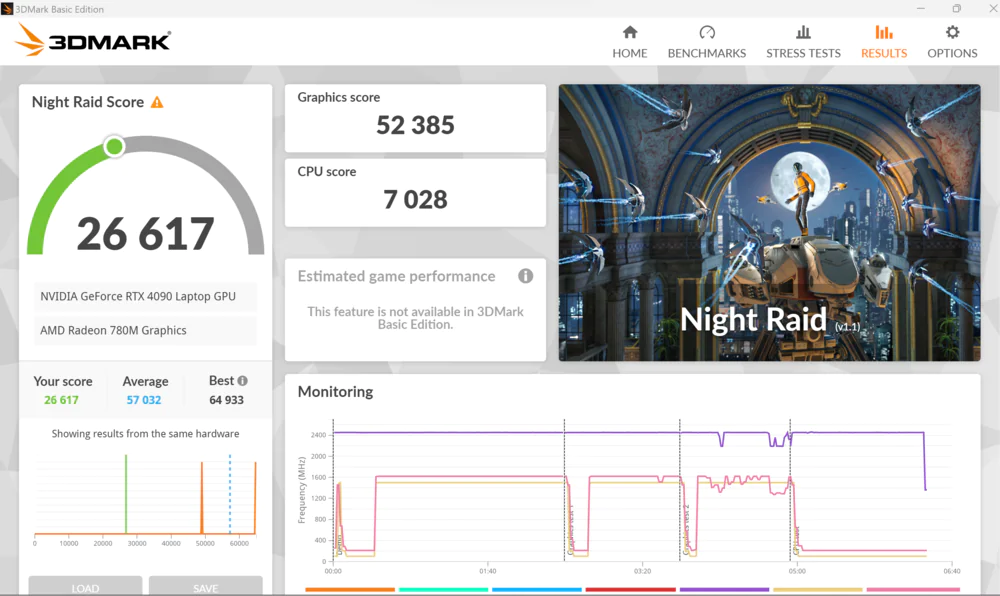Click the 'Showing results from the same hardware' text
The width and height of the screenshot is (1000, 596).
coord(145,433)
